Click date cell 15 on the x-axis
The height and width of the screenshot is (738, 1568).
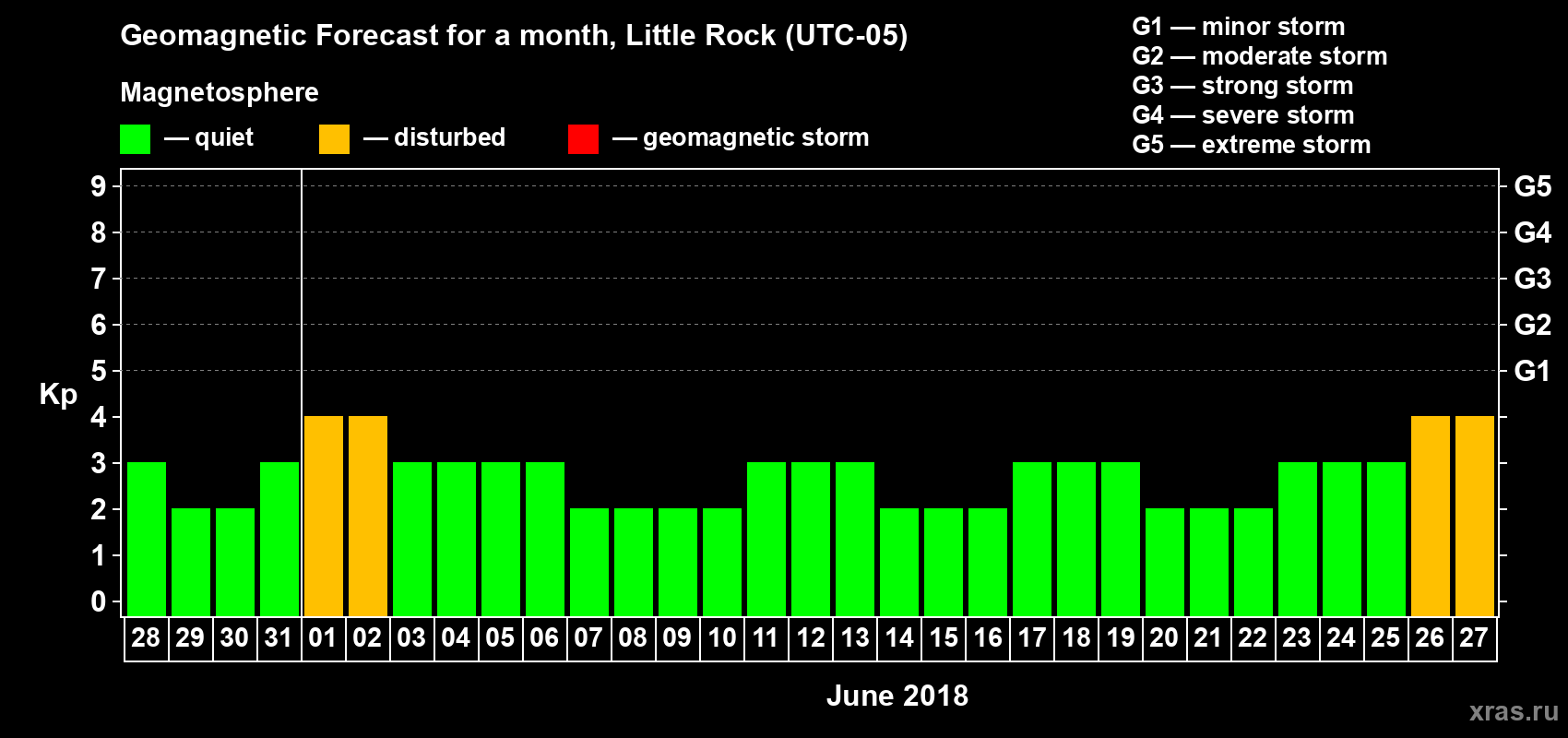pyautogui.click(x=944, y=638)
